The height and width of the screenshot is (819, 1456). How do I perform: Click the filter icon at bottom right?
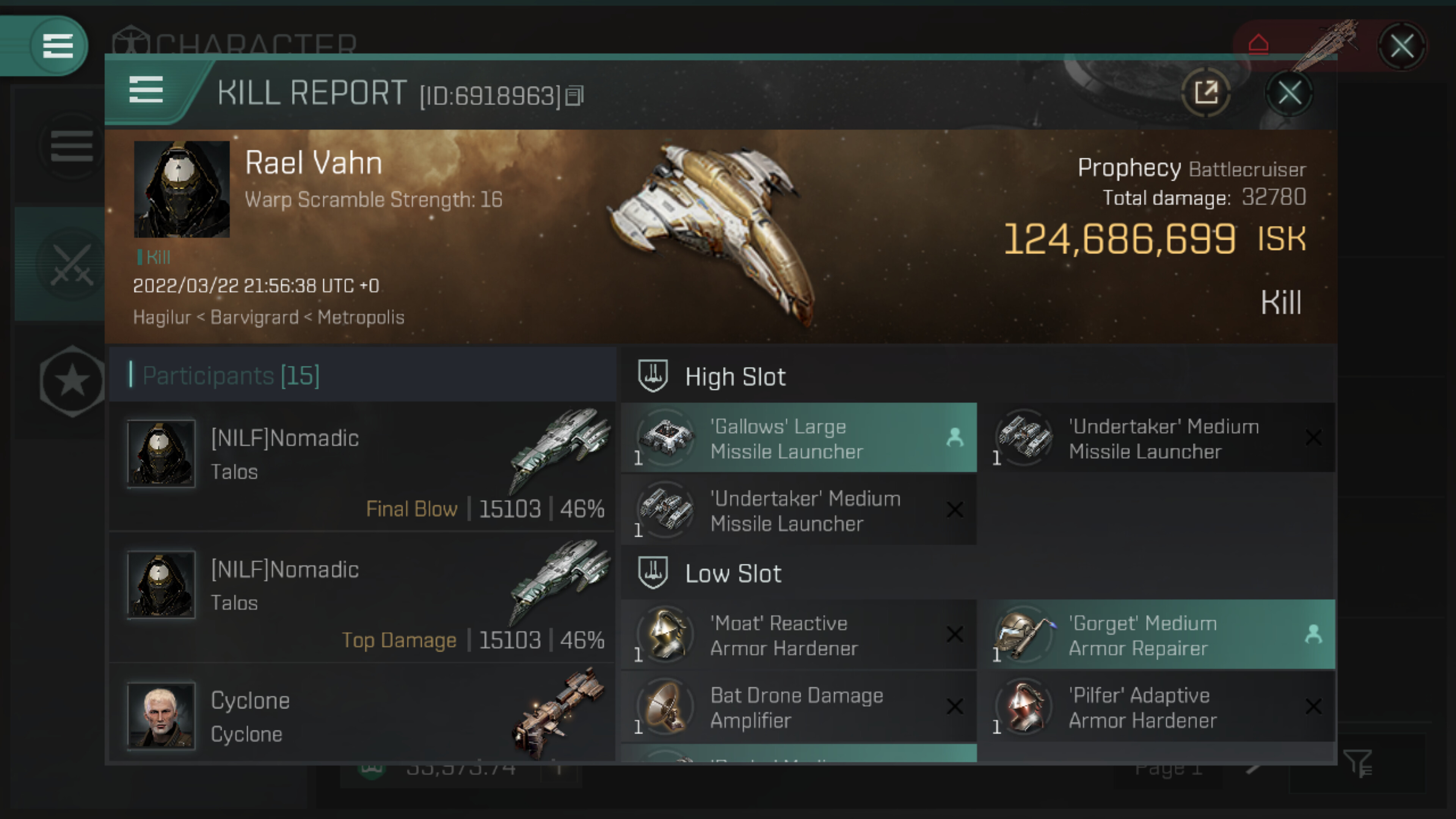click(x=1357, y=764)
